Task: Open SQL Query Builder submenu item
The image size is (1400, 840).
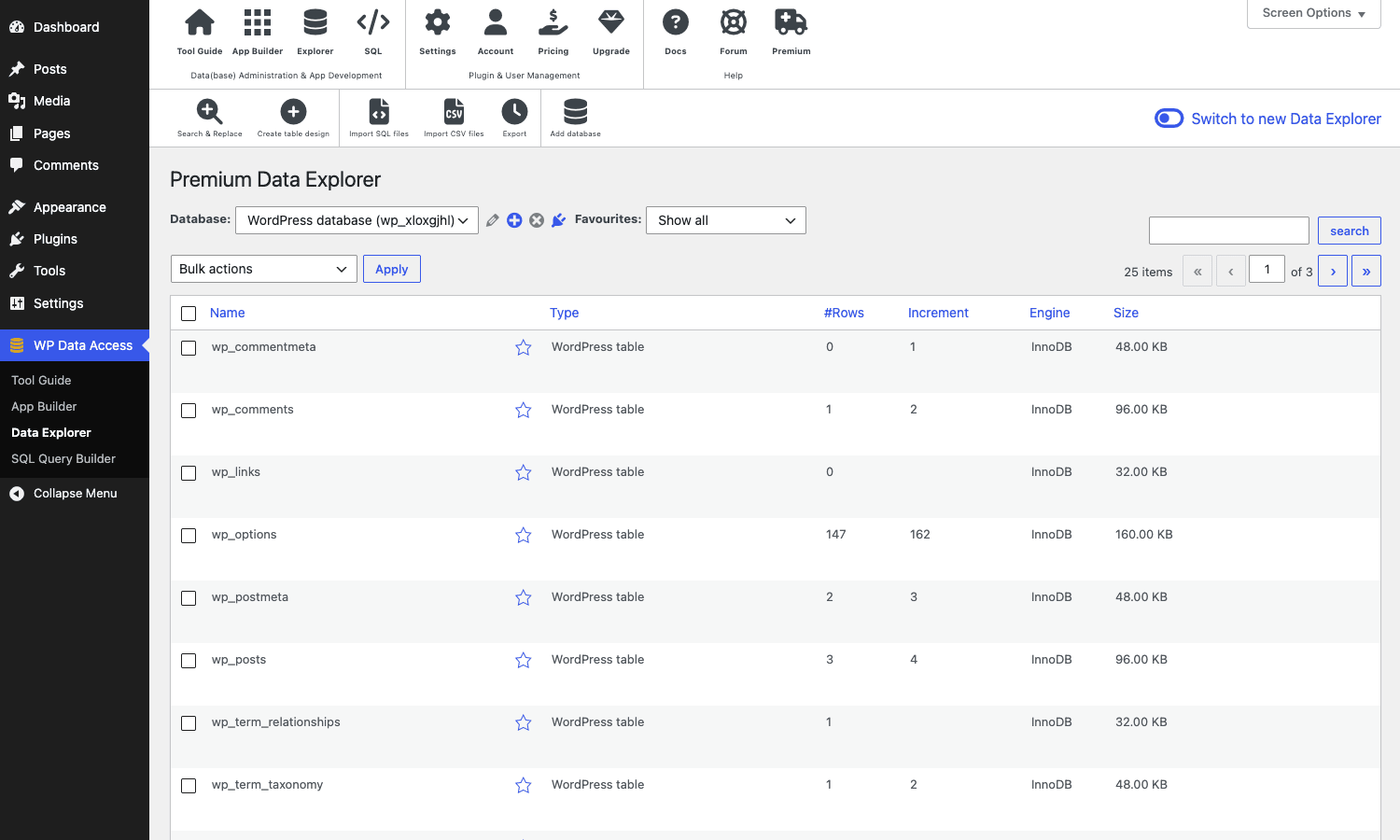Action: (x=63, y=458)
